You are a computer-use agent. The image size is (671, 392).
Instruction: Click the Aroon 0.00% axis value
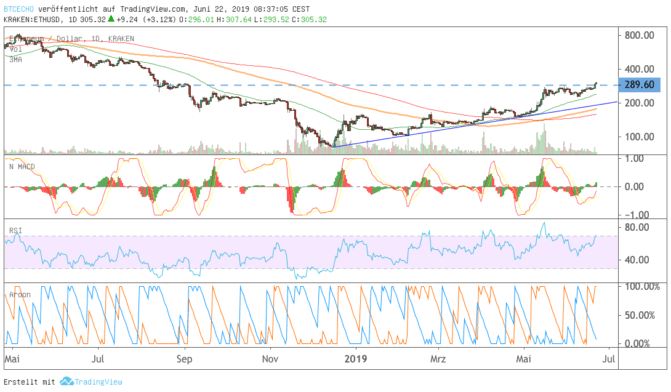click(637, 343)
